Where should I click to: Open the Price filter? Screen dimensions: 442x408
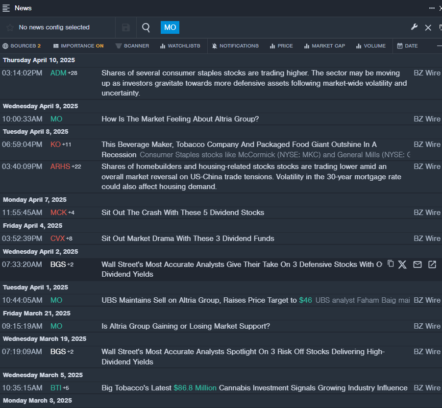(x=281, y=46)
